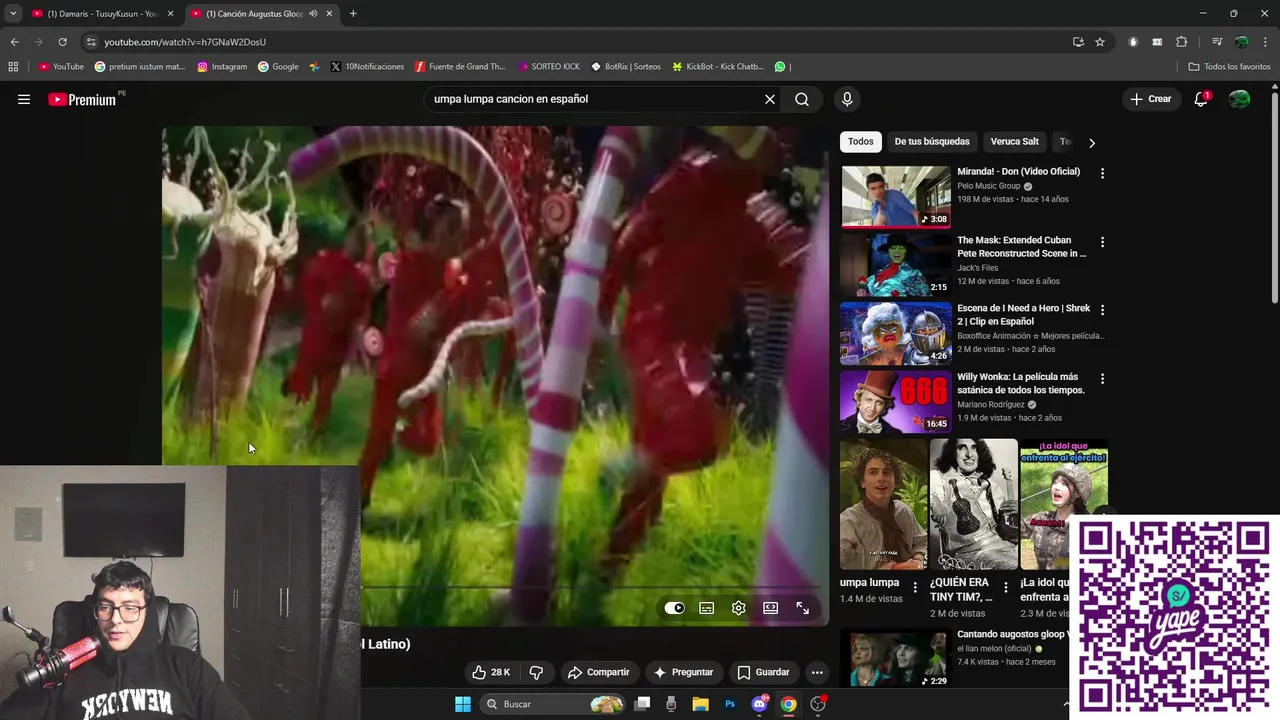
Task: Open options for Miranda! - Don video
Action: click(1102, 174)
